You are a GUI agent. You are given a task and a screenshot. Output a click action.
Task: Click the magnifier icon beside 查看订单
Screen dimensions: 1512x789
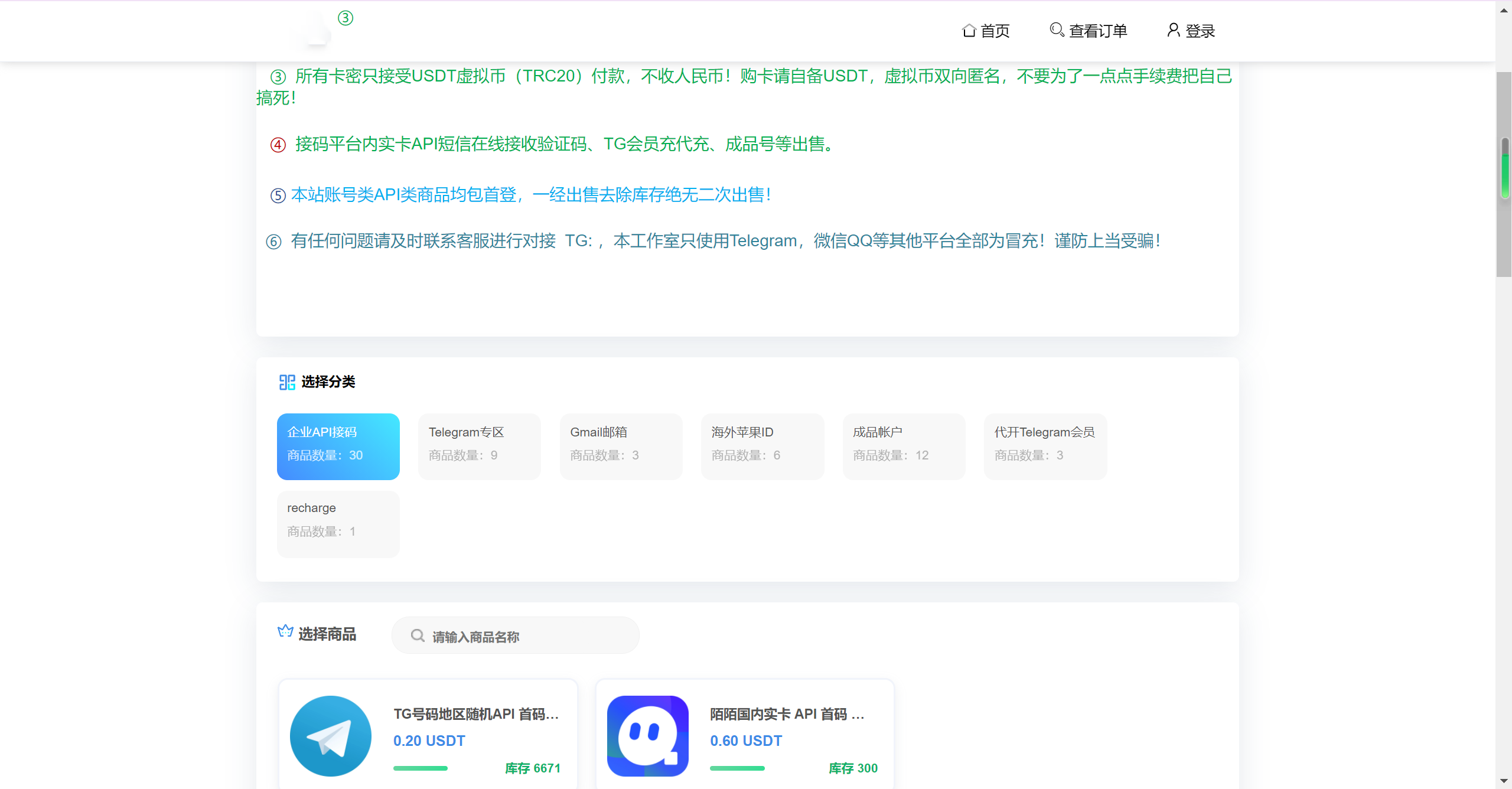point(1057,30)
